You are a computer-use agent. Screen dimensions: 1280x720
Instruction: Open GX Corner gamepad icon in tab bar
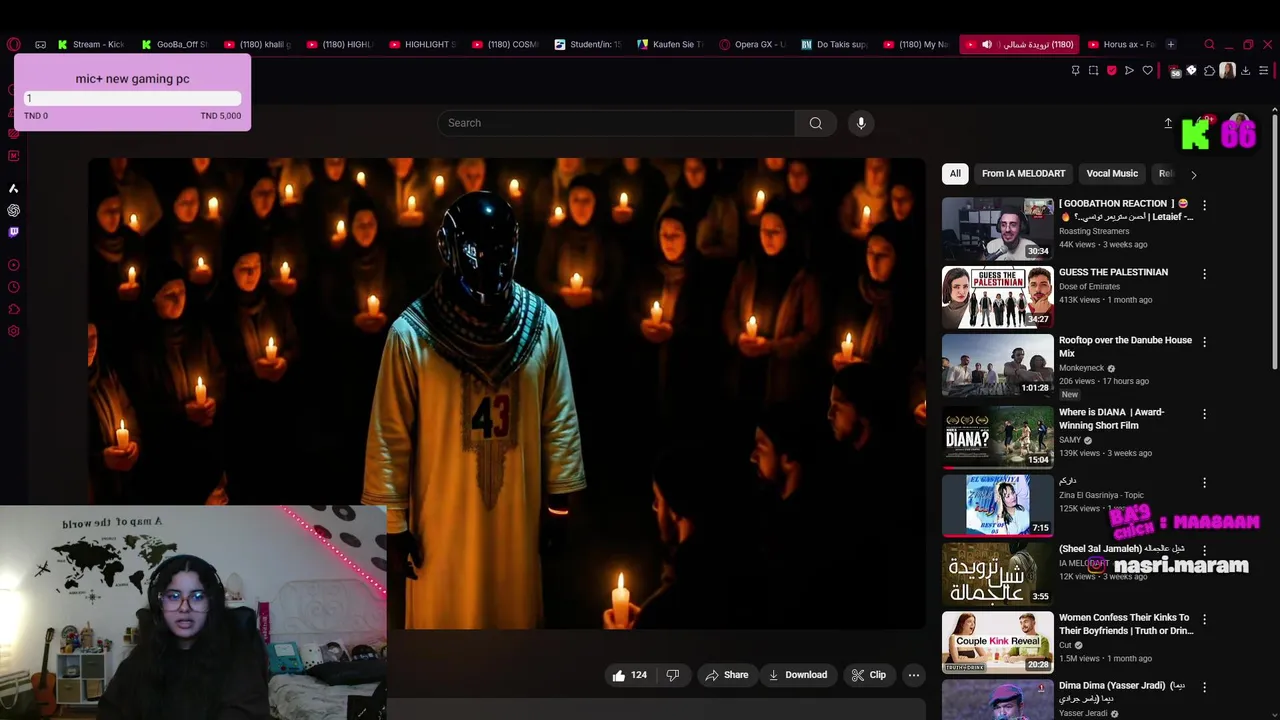tap(40, 44)
